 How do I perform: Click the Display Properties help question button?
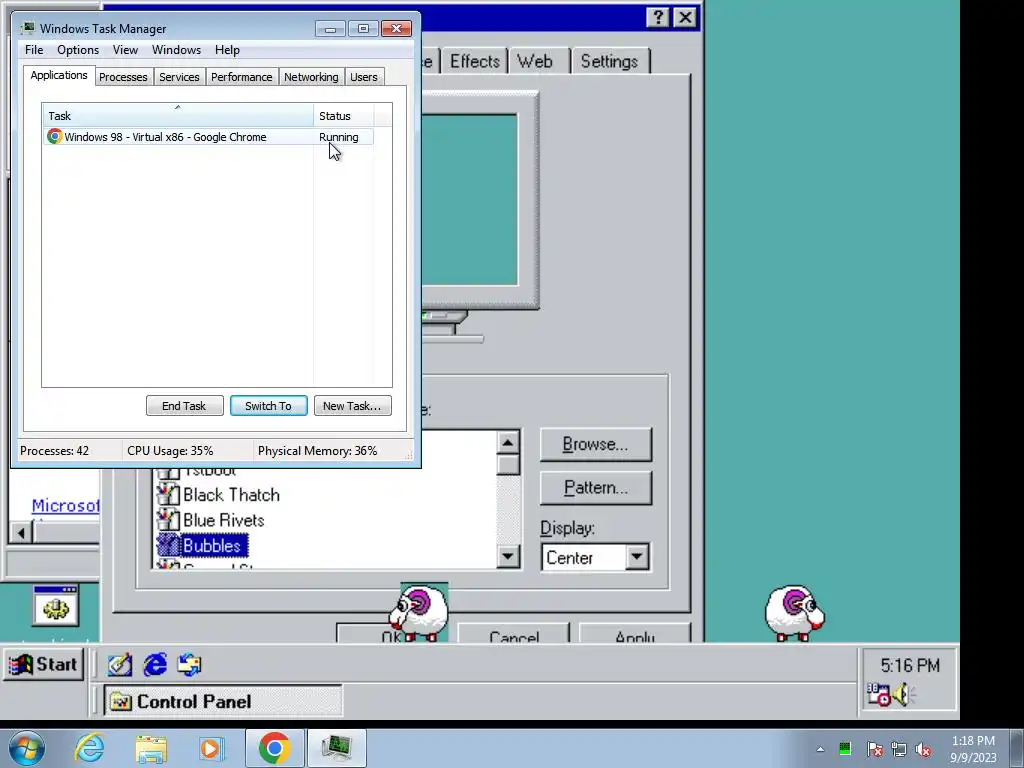tap(658, 17)
